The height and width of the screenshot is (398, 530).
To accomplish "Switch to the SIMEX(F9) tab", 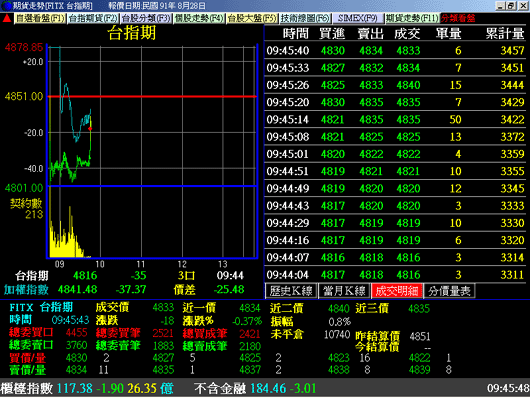I will click(358, 18).
